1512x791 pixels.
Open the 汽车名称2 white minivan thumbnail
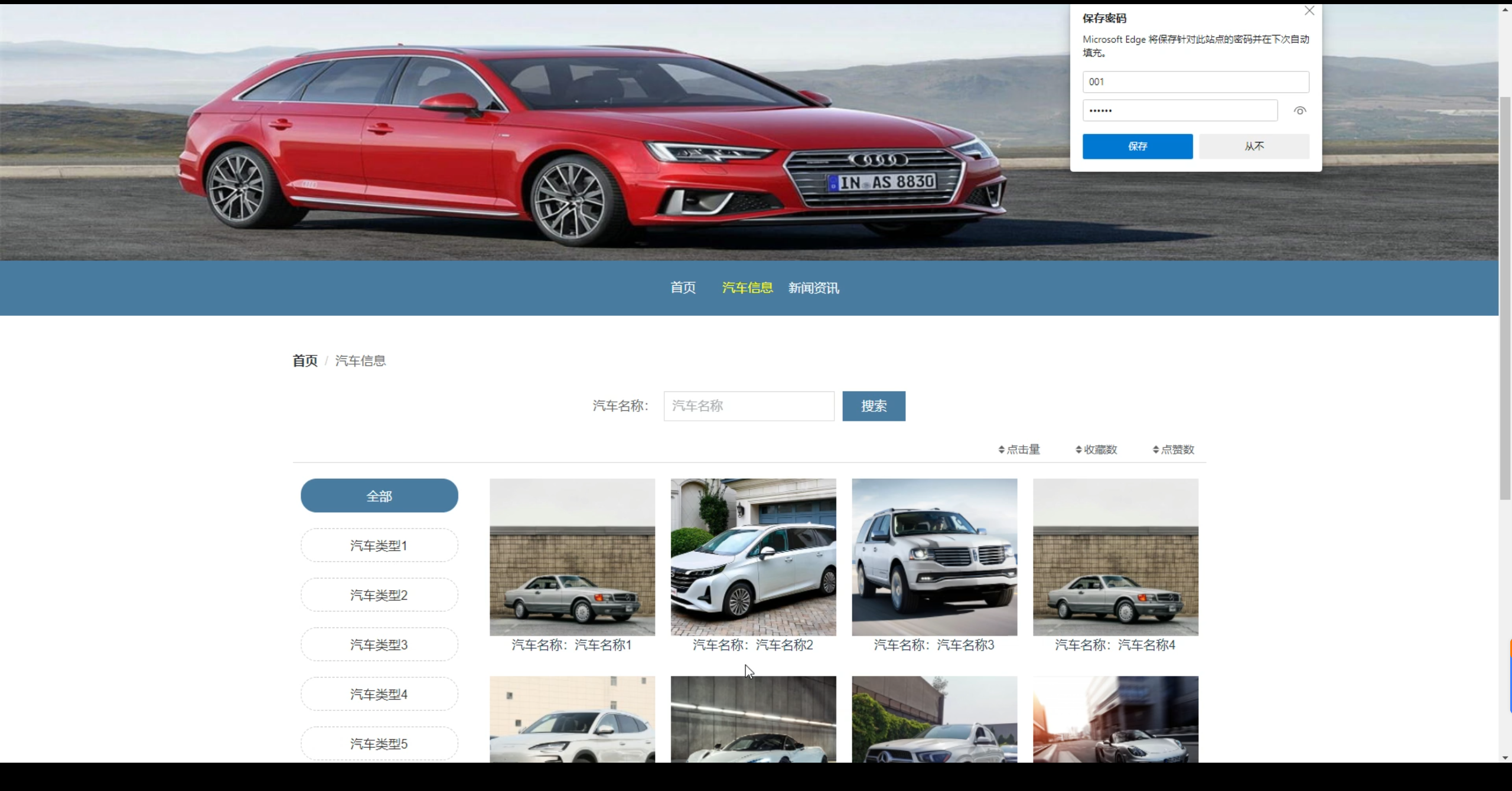(753, 557)
